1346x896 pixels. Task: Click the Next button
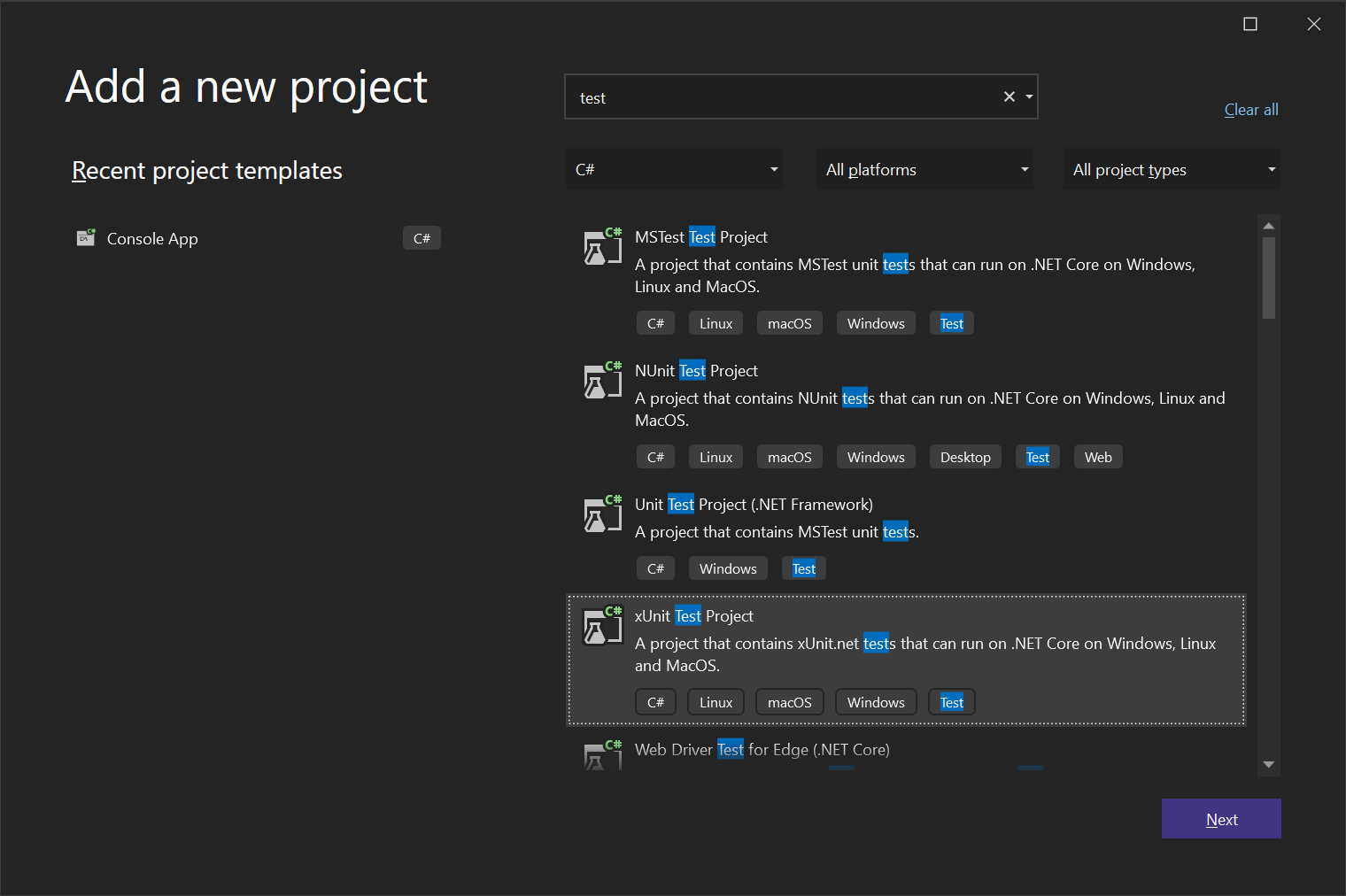[1221, 819]
